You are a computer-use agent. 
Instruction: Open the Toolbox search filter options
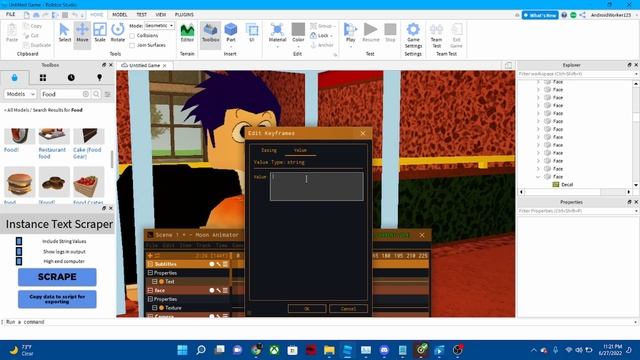click(x=107, y=94)
